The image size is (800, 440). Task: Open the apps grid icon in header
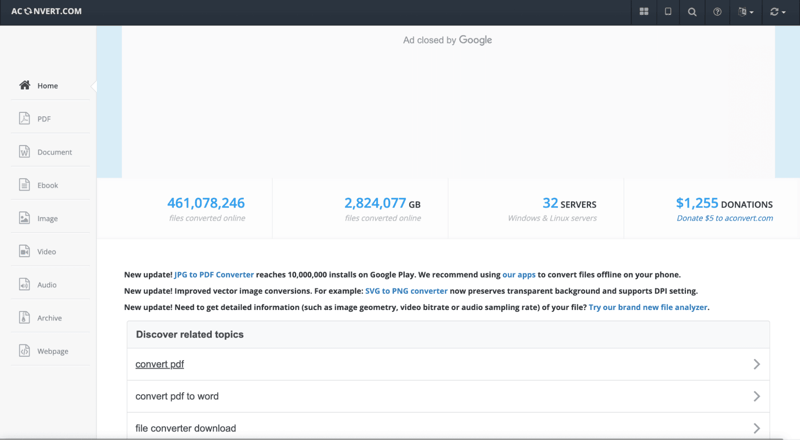coord(643,12)
